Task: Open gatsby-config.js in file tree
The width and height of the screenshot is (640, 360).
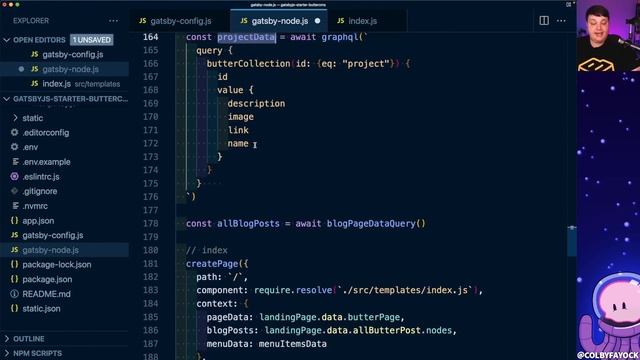Action: 53,236
